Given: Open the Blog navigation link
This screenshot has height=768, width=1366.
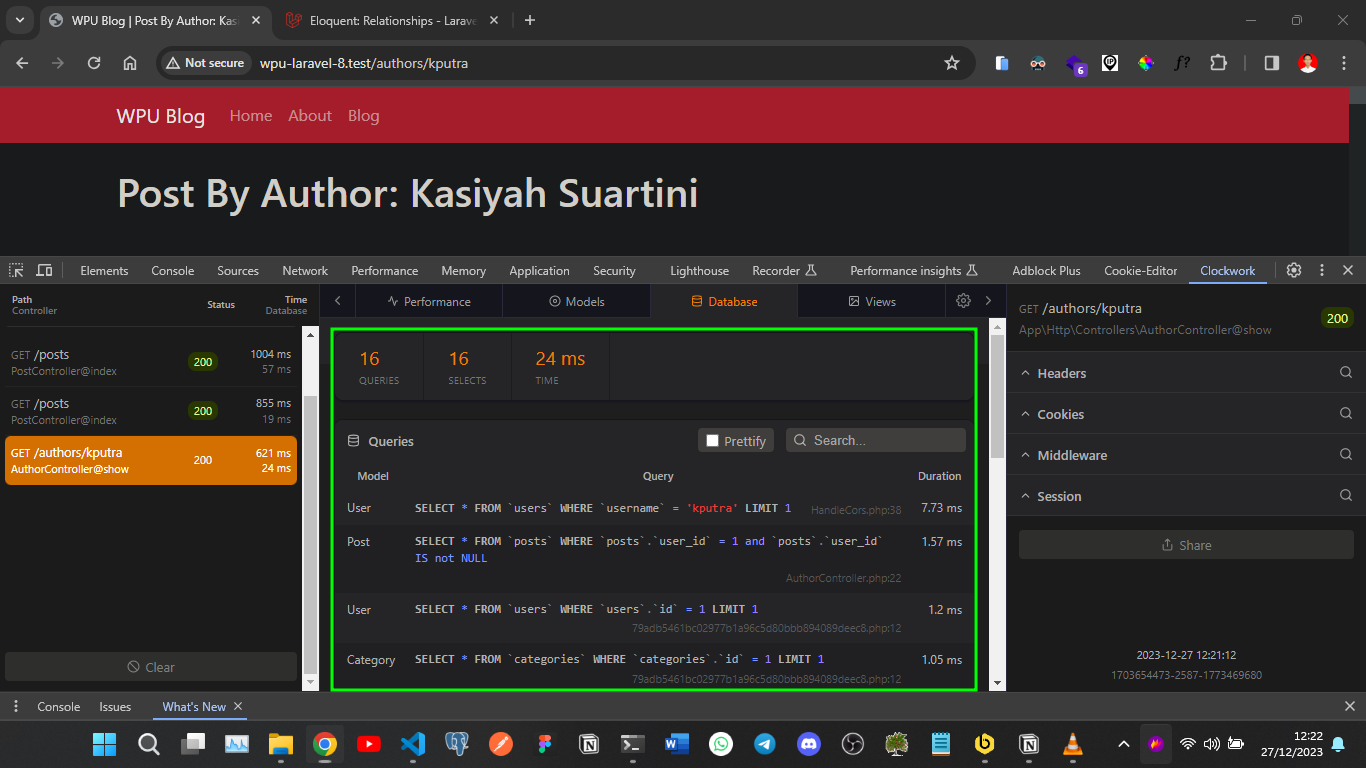Looking at the screenshot, I should 363,115.
